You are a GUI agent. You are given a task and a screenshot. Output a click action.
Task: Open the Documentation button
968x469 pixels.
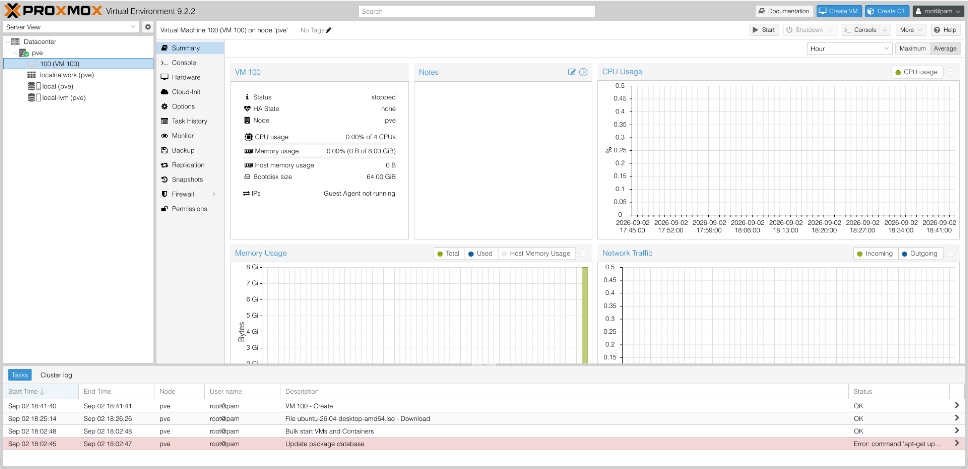784,11
